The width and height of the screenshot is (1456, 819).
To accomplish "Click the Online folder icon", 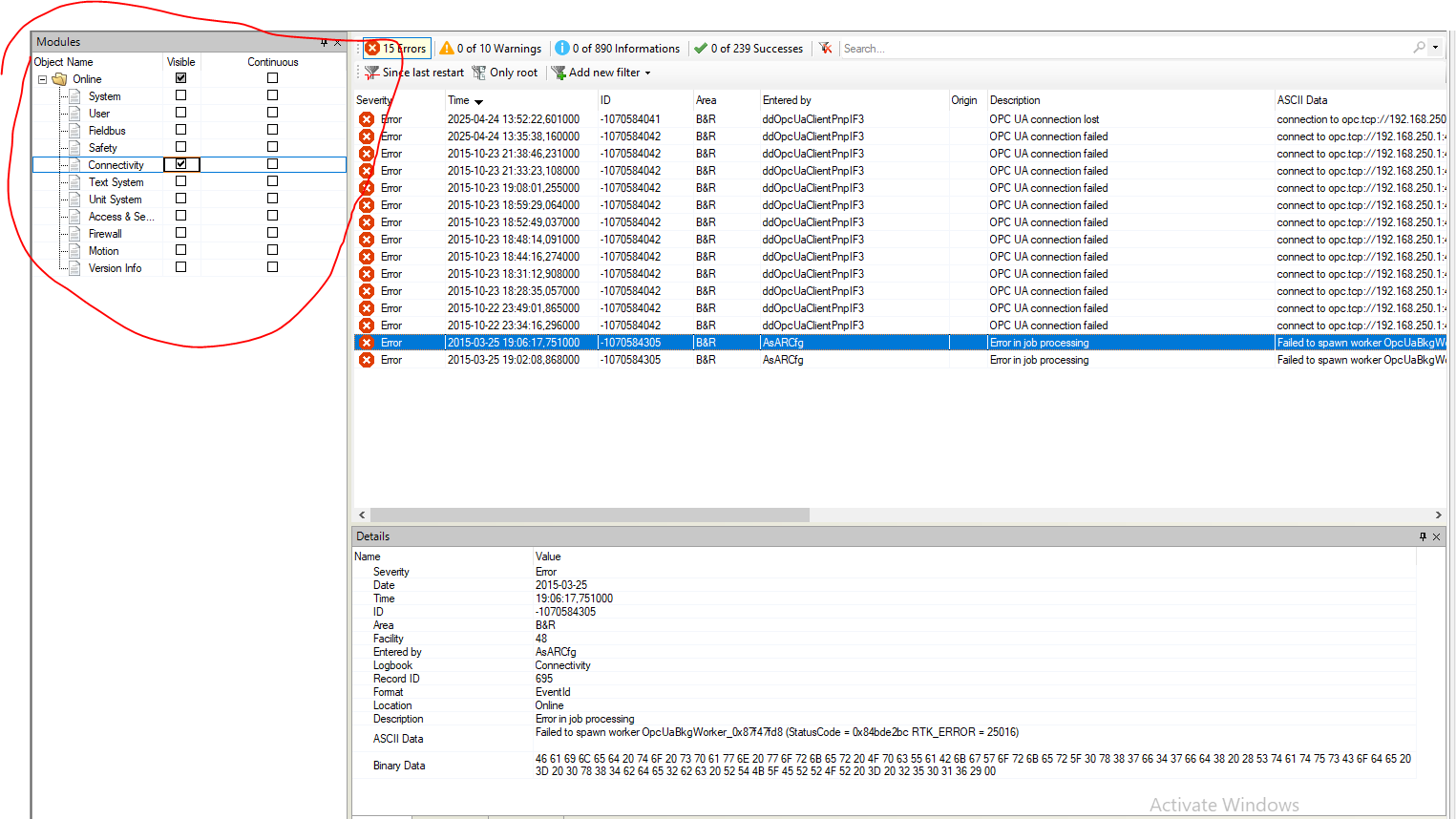I will point(59,79).
